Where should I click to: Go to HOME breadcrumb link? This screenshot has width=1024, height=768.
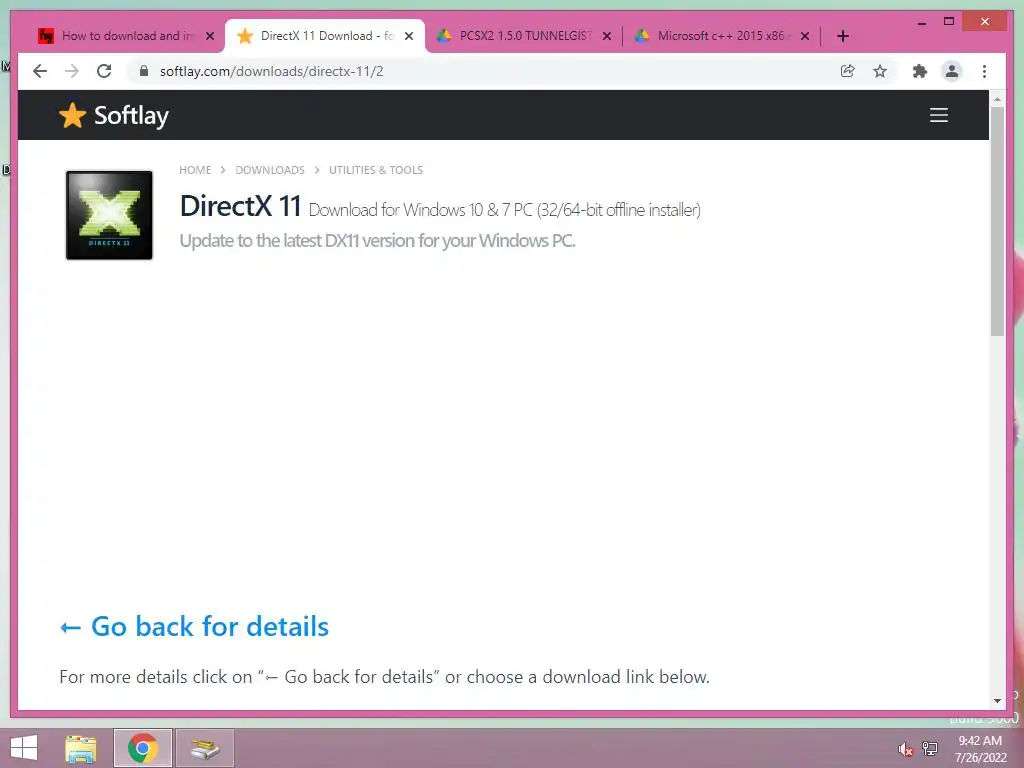[x=195, y=170]
